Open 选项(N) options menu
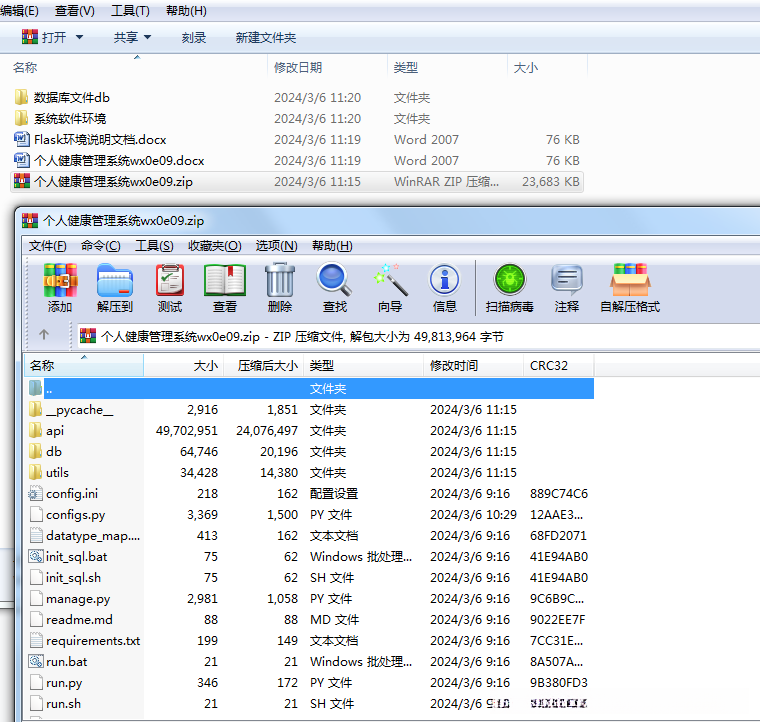This screenshot has width=760, height=722. click(277, 246)
